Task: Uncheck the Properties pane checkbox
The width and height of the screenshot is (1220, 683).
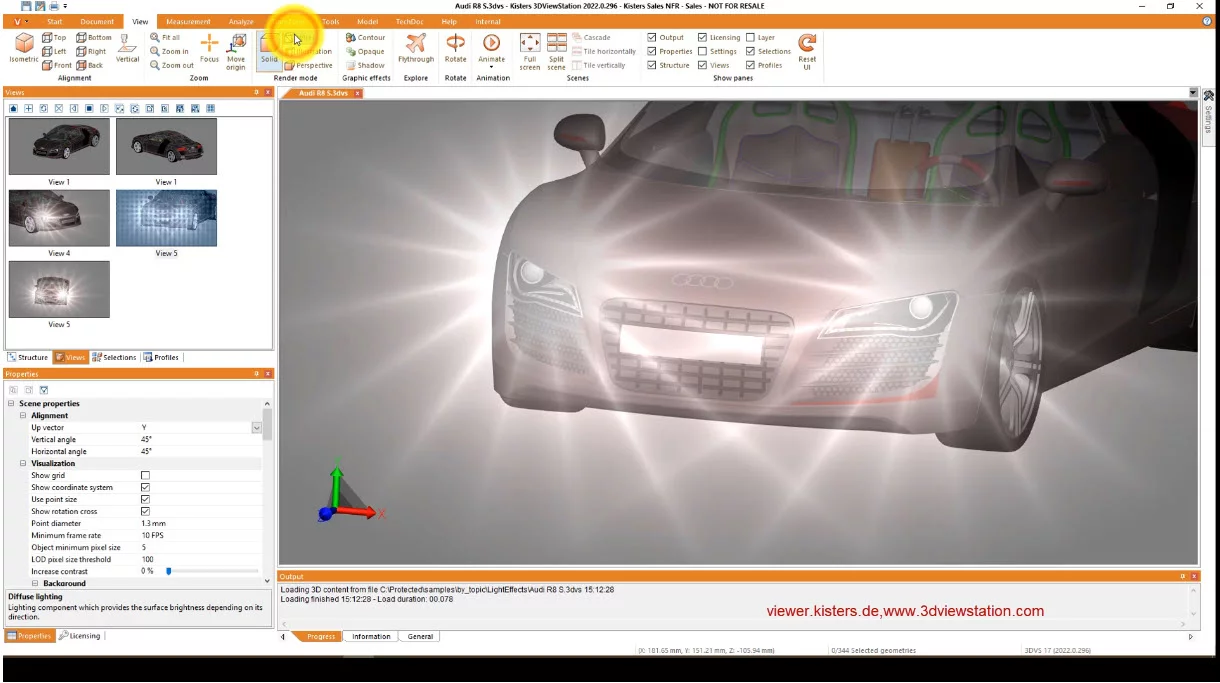Action: click(651, 51)
